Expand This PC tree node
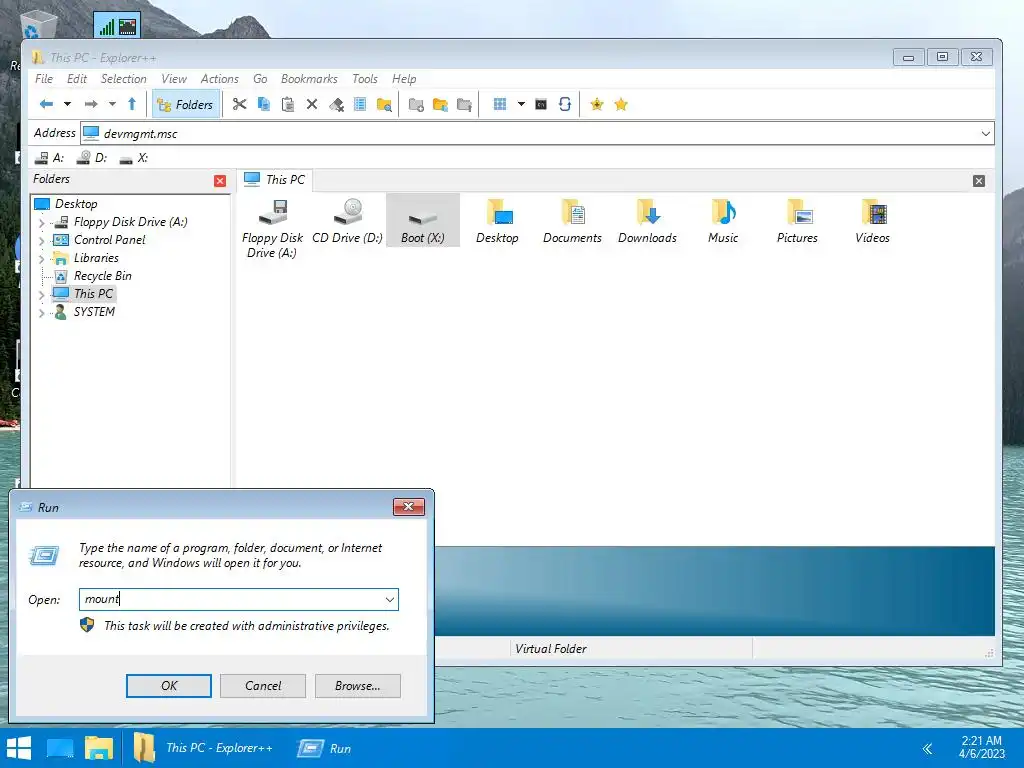Screen dimensions: 1024x768 point(42,295)
